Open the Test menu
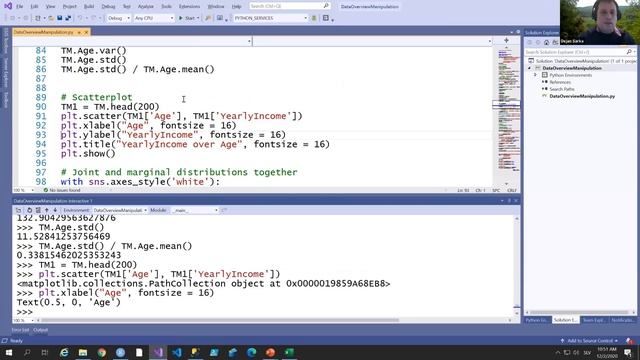Image resolution: width=640 pixels, height=360 pixels. (127, 7)
